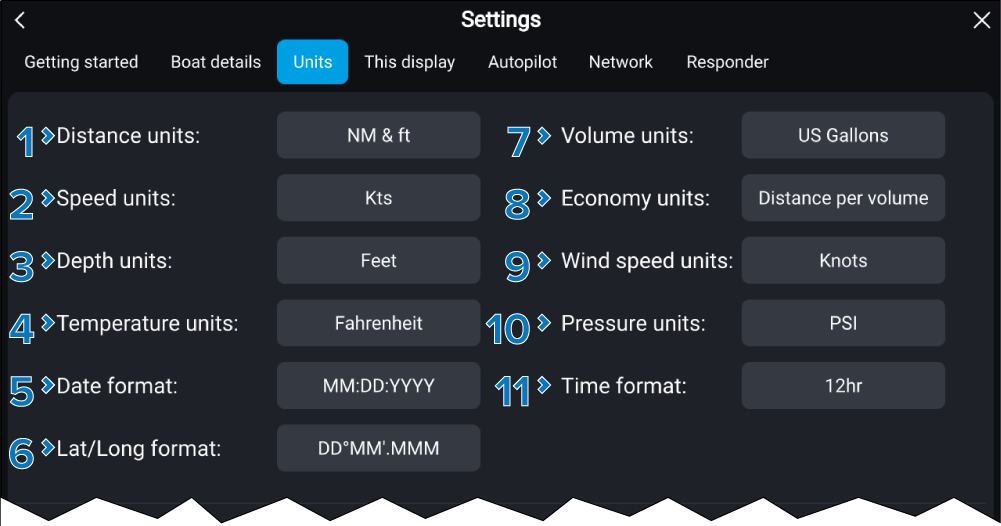
Task: Open Volume units selector showing US Gallons
Action: tap(843, 135)
